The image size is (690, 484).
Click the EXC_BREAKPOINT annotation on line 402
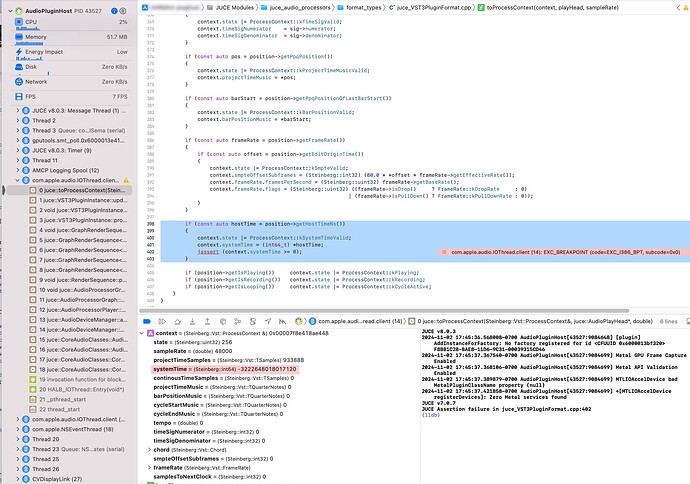click(x=565, y=252)
